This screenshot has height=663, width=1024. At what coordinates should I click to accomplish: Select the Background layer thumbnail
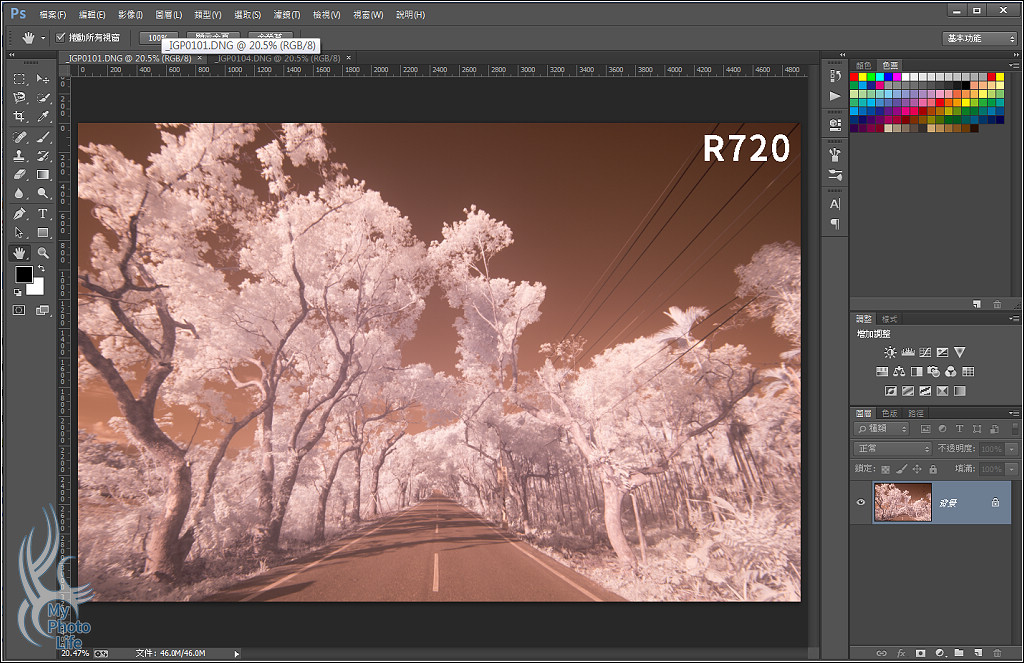[902, 502]
